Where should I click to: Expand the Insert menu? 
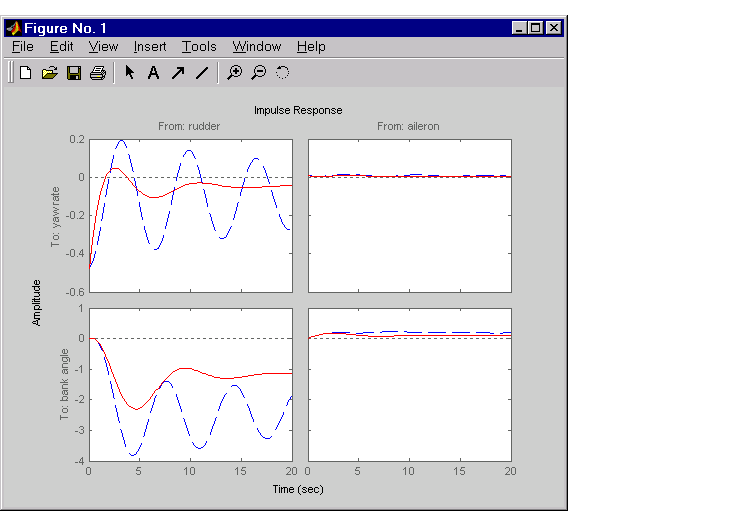point(150,46)
